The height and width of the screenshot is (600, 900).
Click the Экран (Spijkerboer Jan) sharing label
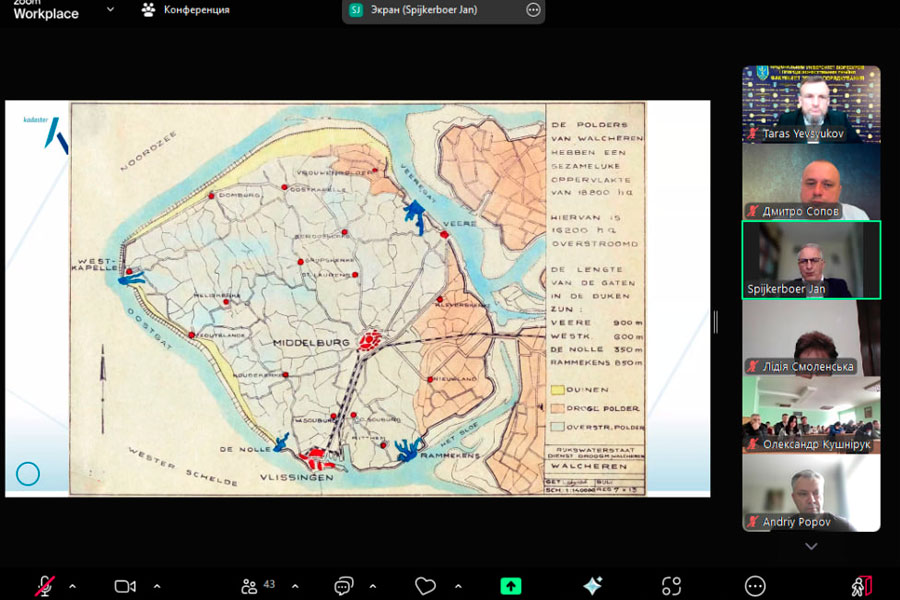pos(424,10)
